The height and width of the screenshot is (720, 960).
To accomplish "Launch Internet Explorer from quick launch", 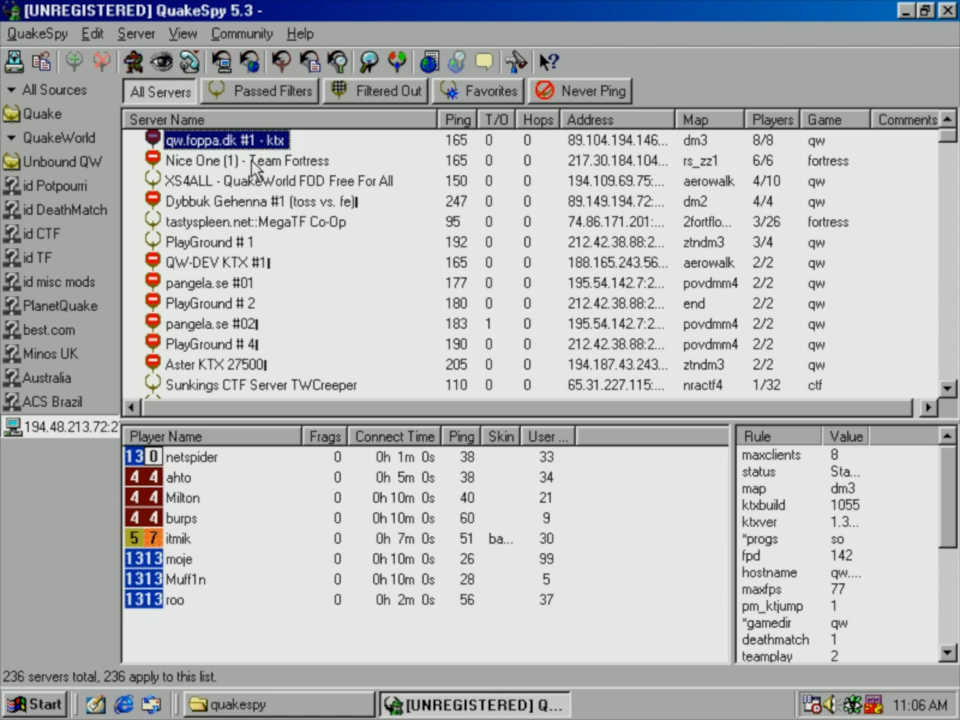I will pos(123,705).
